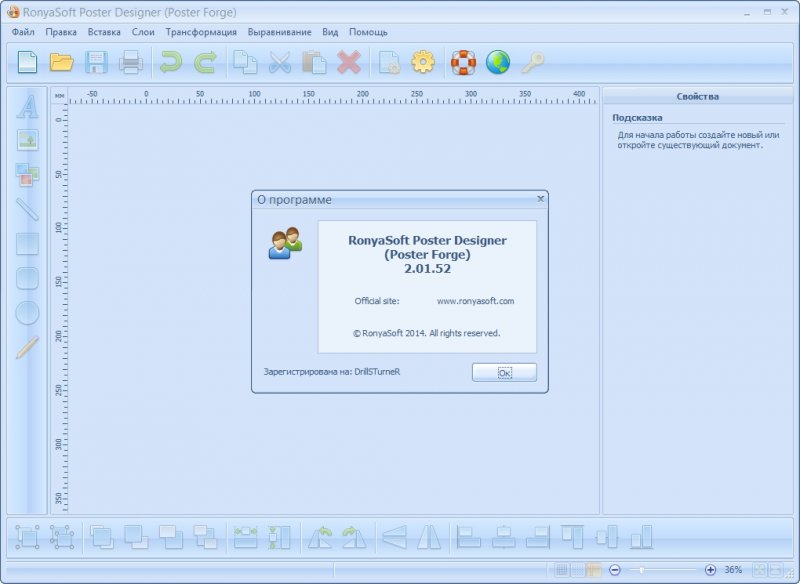
Task: Open an existing file via folder icon
Action: click(62, 63)
